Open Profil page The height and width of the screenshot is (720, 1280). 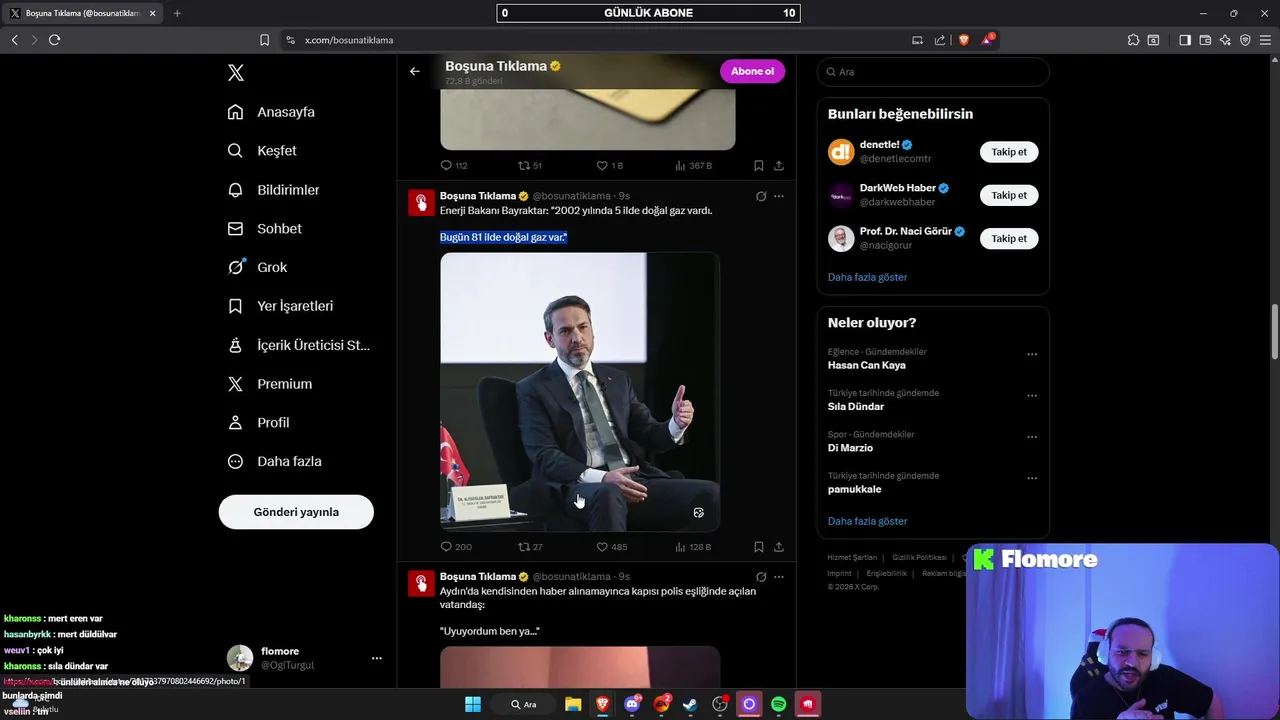click(258, 423)
